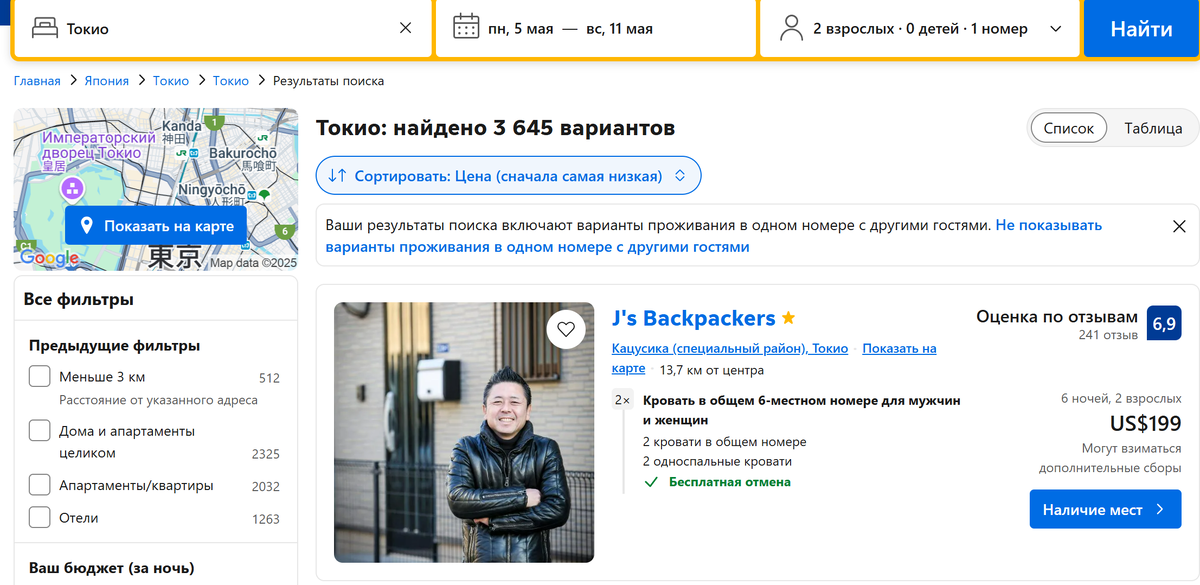The height and width of the screenshot is (585, 1200).
Task: Click the US$199 price text
Action: tap(1145, 423)
